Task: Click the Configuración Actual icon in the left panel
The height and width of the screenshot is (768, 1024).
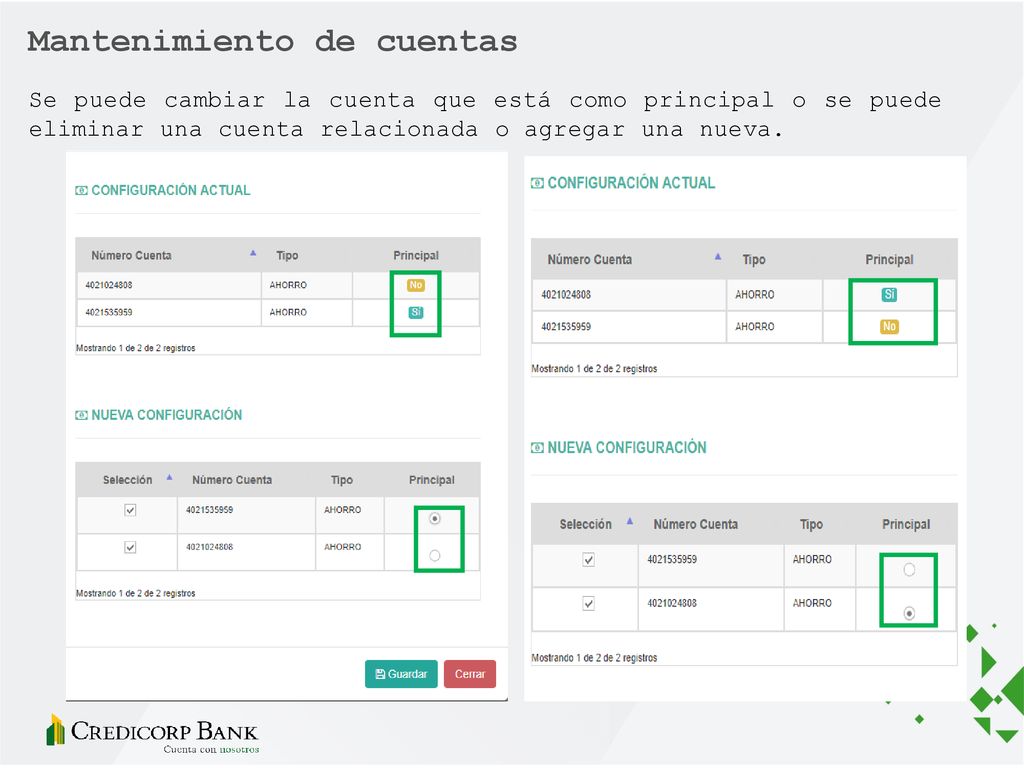Action: 82,191
